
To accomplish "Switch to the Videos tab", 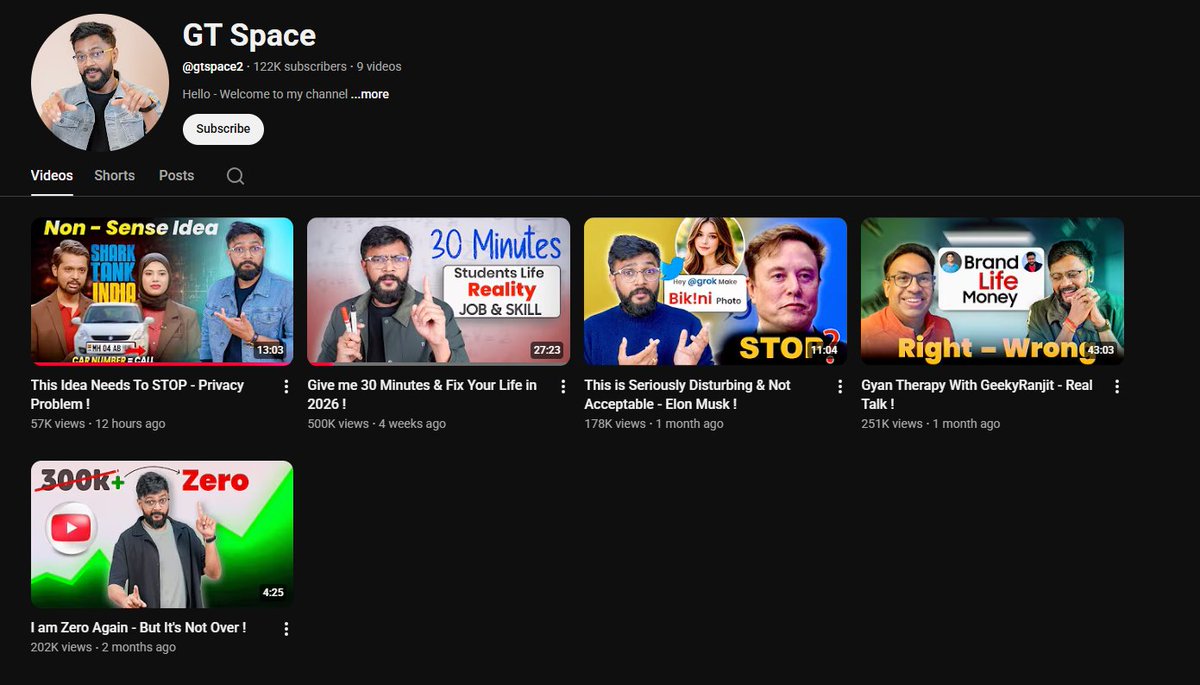I will pyautogui.click(x=52, y=175).
